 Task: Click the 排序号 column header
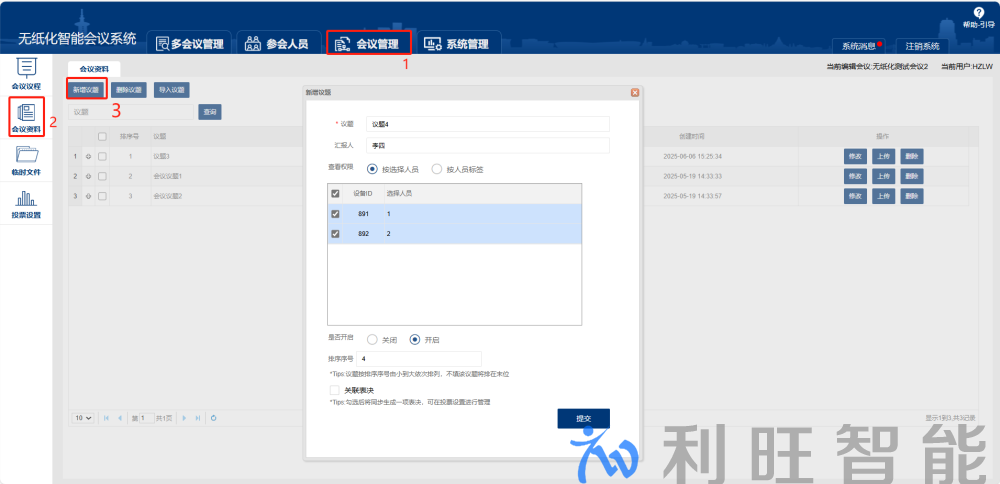[130, 136]
